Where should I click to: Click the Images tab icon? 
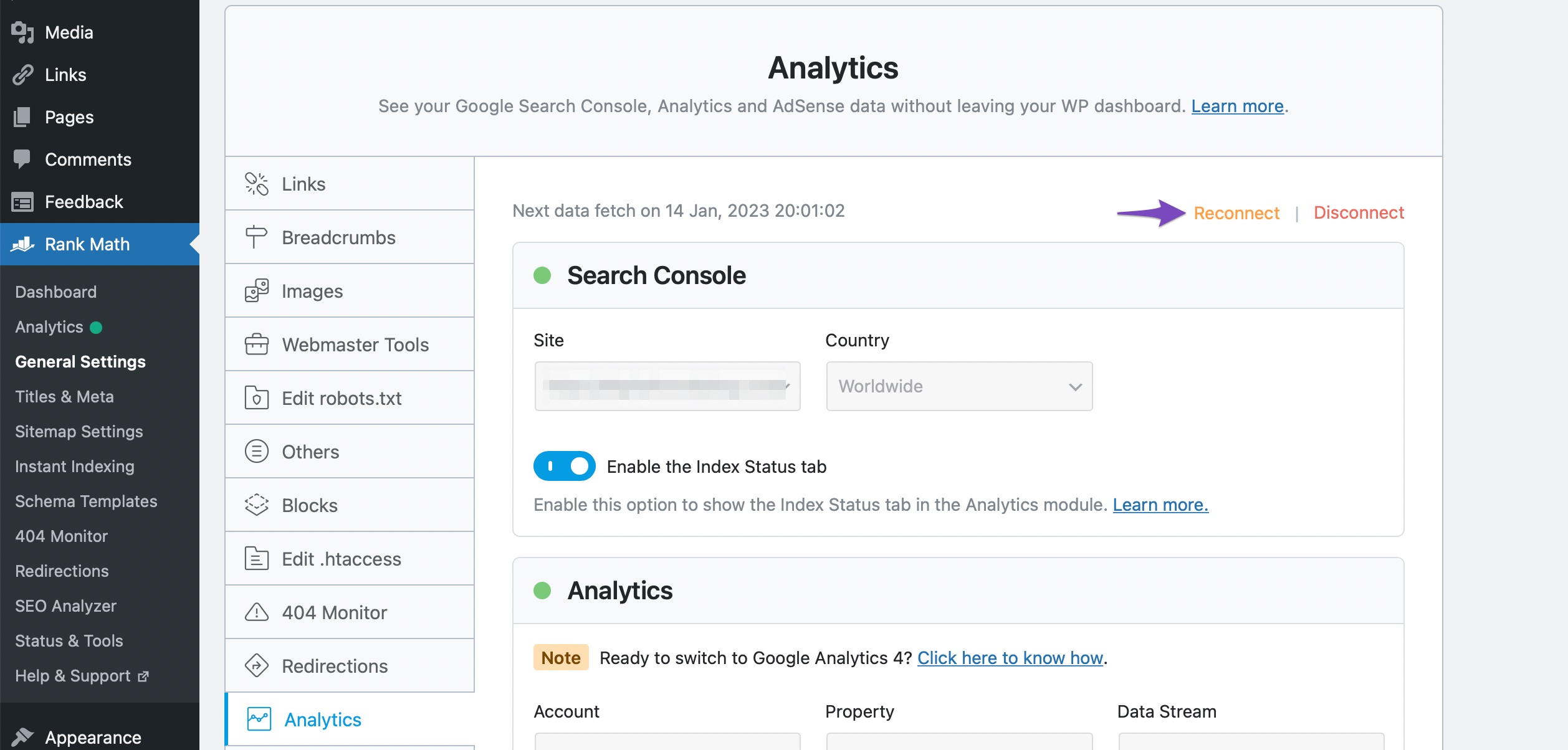pyautogui.click(x=256, y=291)
